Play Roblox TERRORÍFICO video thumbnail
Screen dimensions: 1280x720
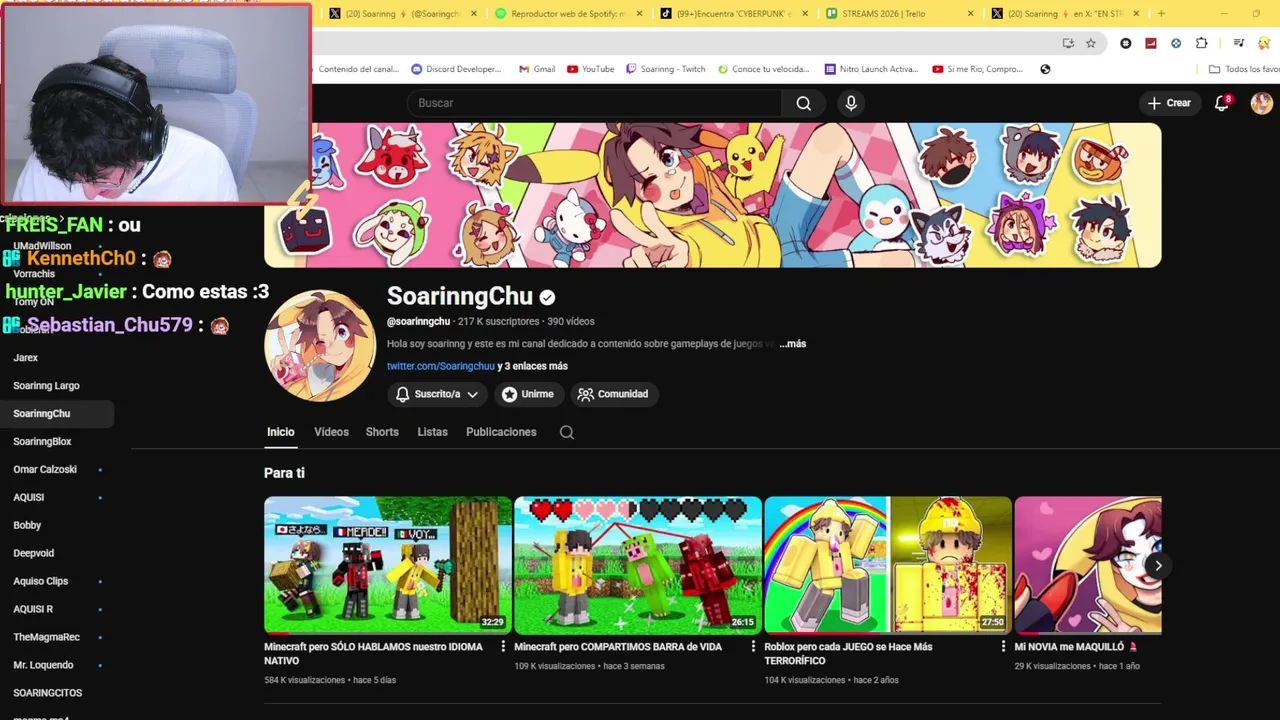(888, 565)
